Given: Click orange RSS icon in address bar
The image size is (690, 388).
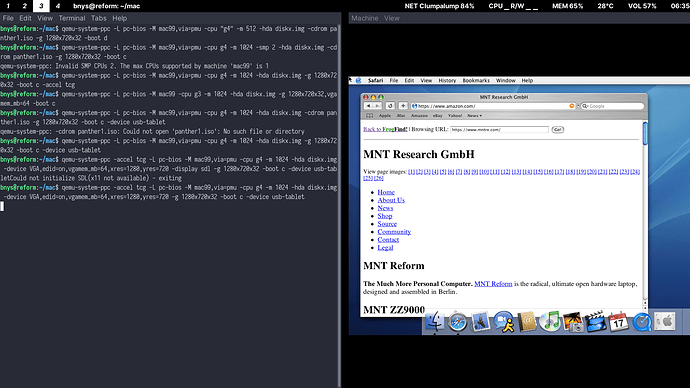Looking at the screenshot, I should click(x=572, y=106).
